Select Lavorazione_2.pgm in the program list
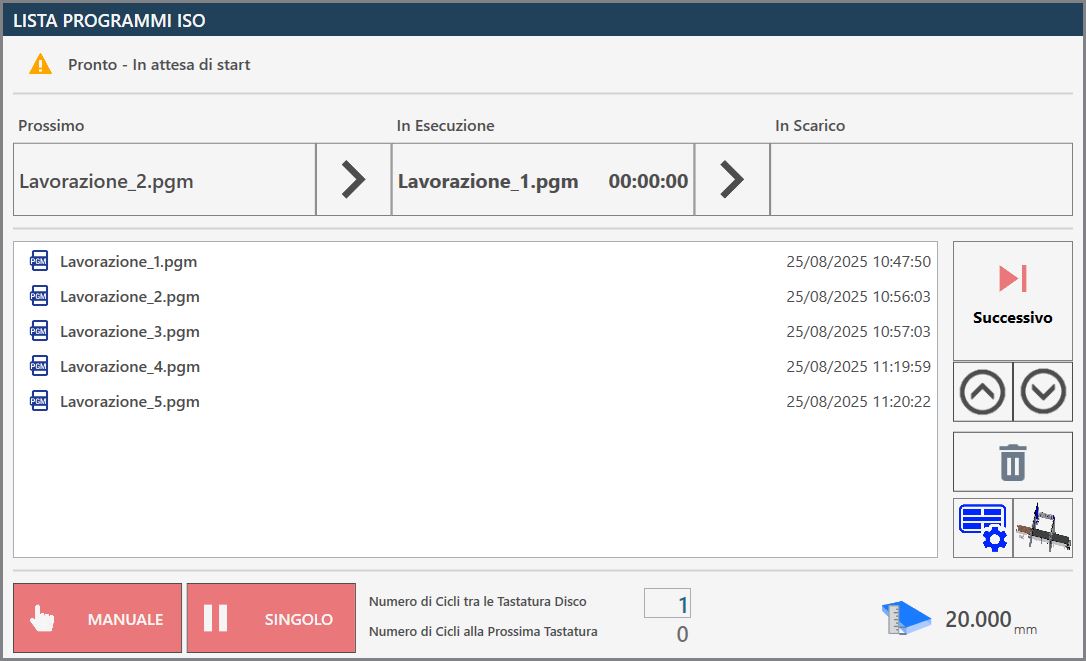 (475, 297)
